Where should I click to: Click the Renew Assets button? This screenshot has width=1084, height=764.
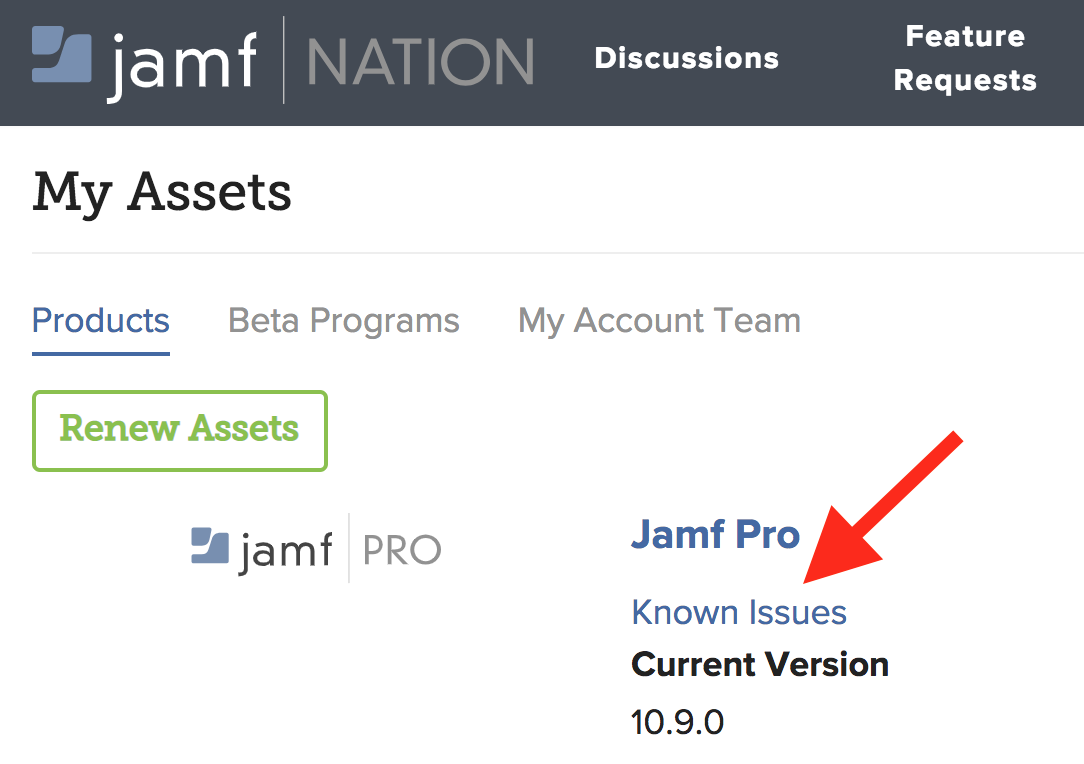[179, 430]
